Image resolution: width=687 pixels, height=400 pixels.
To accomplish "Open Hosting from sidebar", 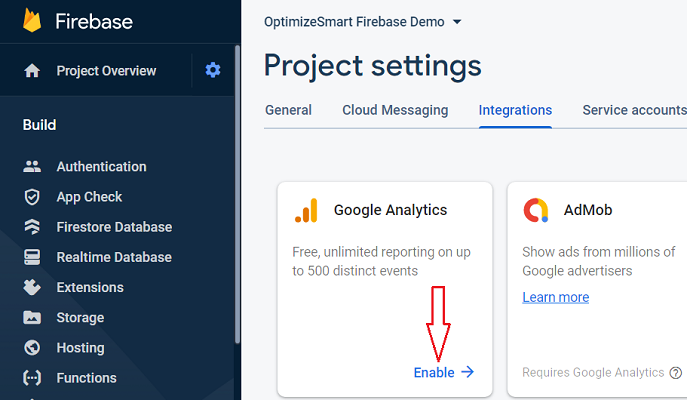I will tap(80, 348).
